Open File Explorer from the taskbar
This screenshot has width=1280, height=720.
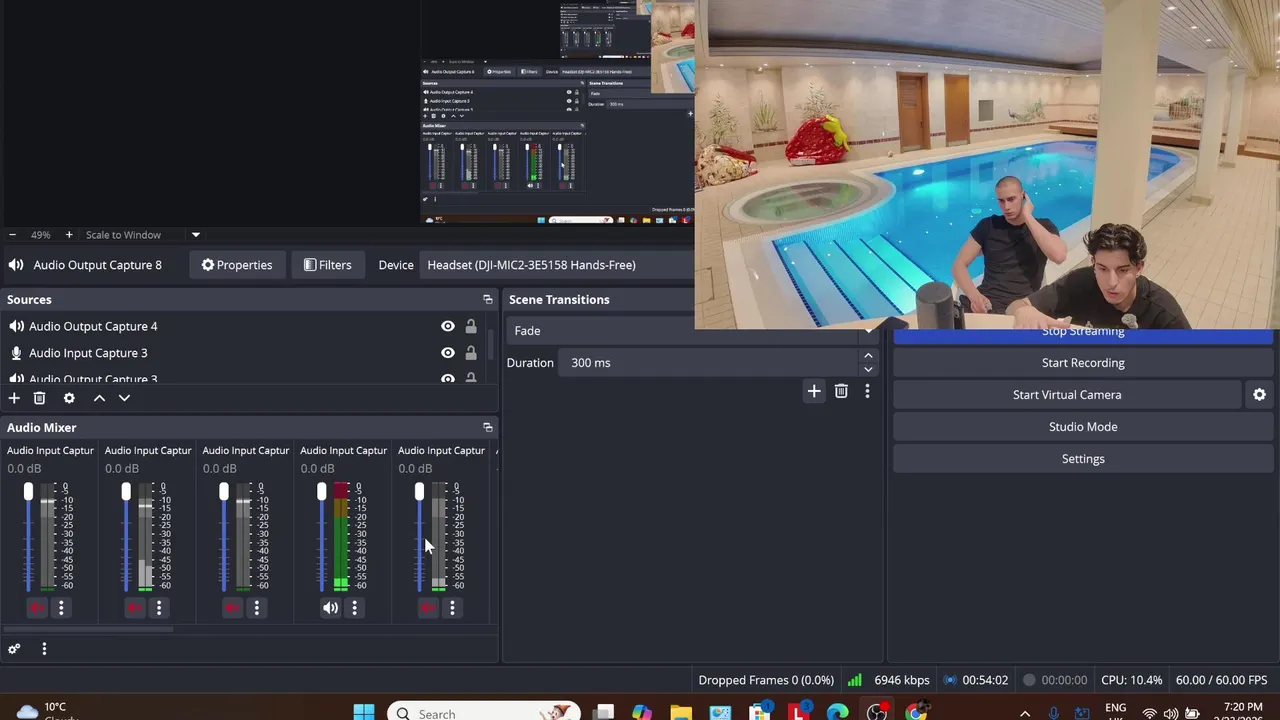click(681, 713)
